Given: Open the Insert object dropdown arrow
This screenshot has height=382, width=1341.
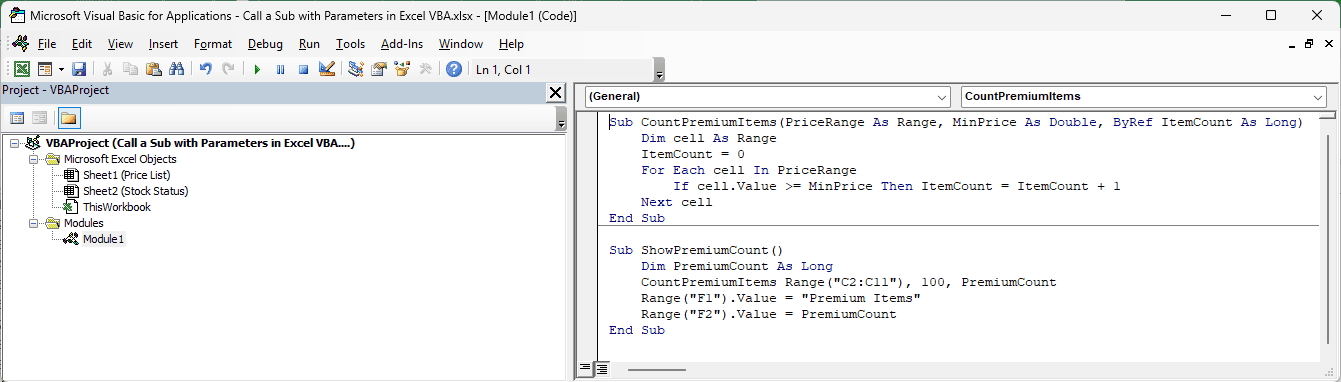Looking at the screenshot, I should coord(60,69).
